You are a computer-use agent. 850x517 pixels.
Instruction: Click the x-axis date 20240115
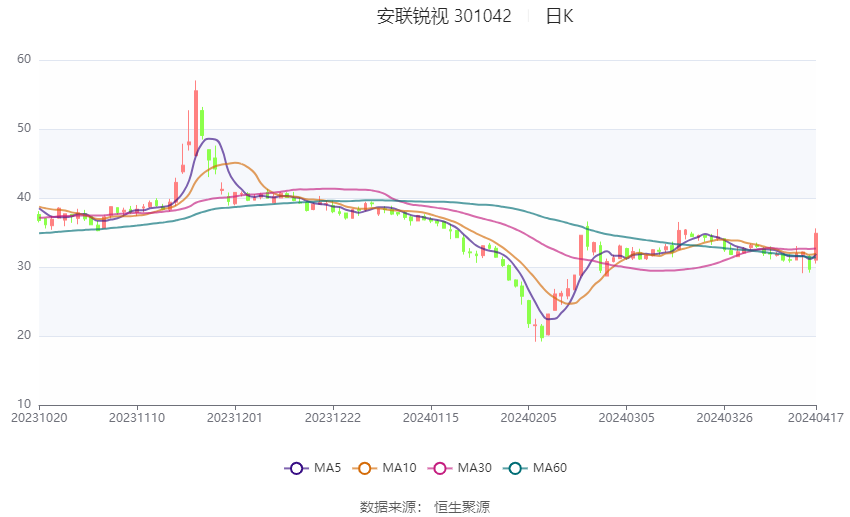pos(430,418)
